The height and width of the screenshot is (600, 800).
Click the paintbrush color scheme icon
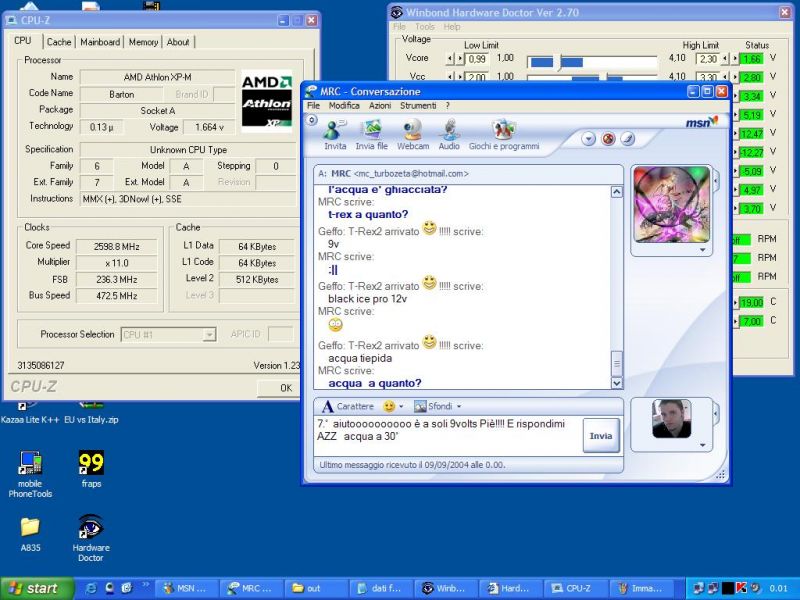628,139
